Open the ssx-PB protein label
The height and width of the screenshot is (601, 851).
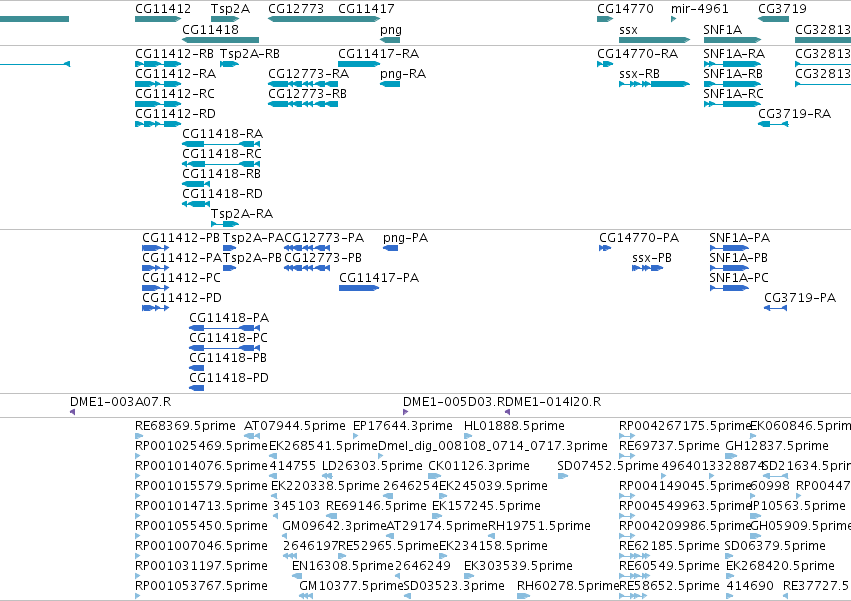pos(652,258)
